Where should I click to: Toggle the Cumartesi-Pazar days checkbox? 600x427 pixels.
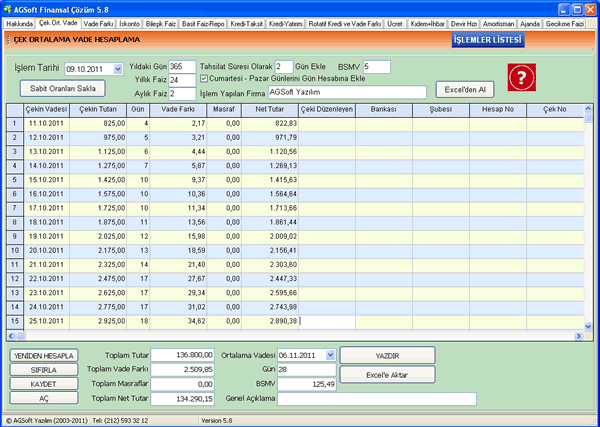point(205,79)
